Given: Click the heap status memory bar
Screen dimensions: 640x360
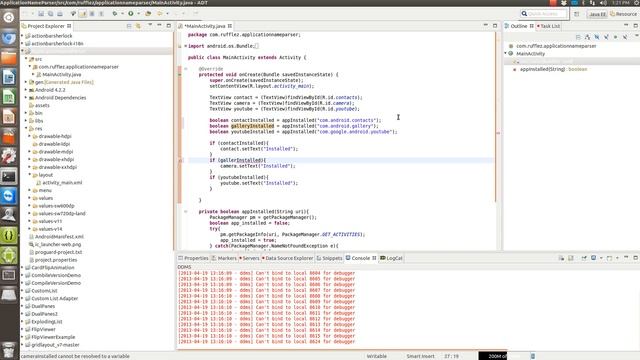Looking at the screenshot, I should 503,356.
